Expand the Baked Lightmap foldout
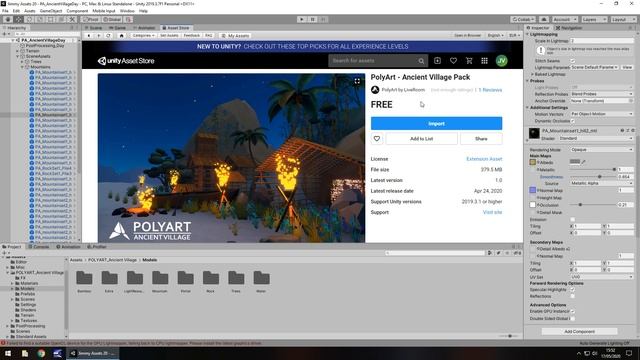640x360 pixels. coord(532,74)
